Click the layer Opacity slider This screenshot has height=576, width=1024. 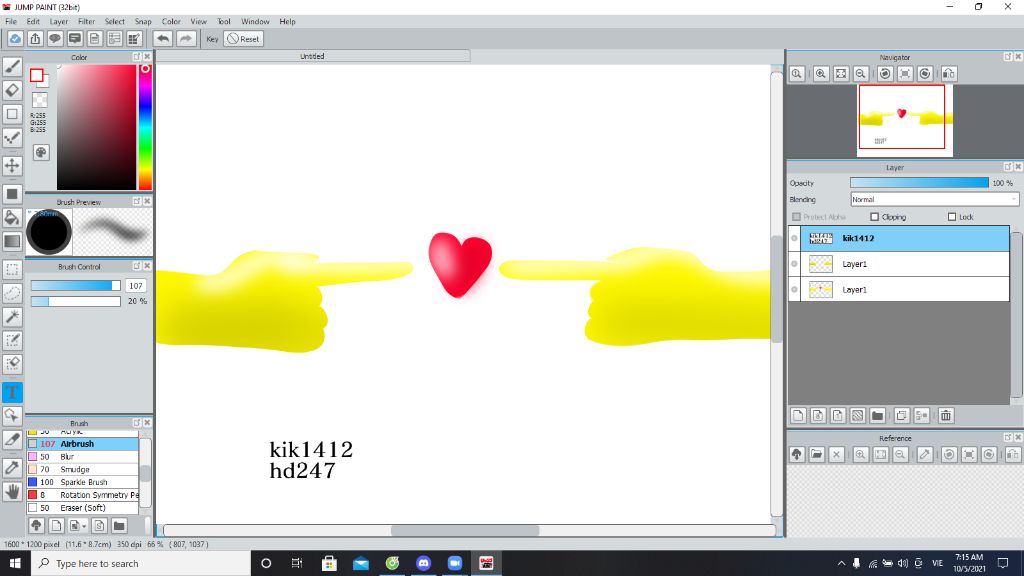[920, 183]
